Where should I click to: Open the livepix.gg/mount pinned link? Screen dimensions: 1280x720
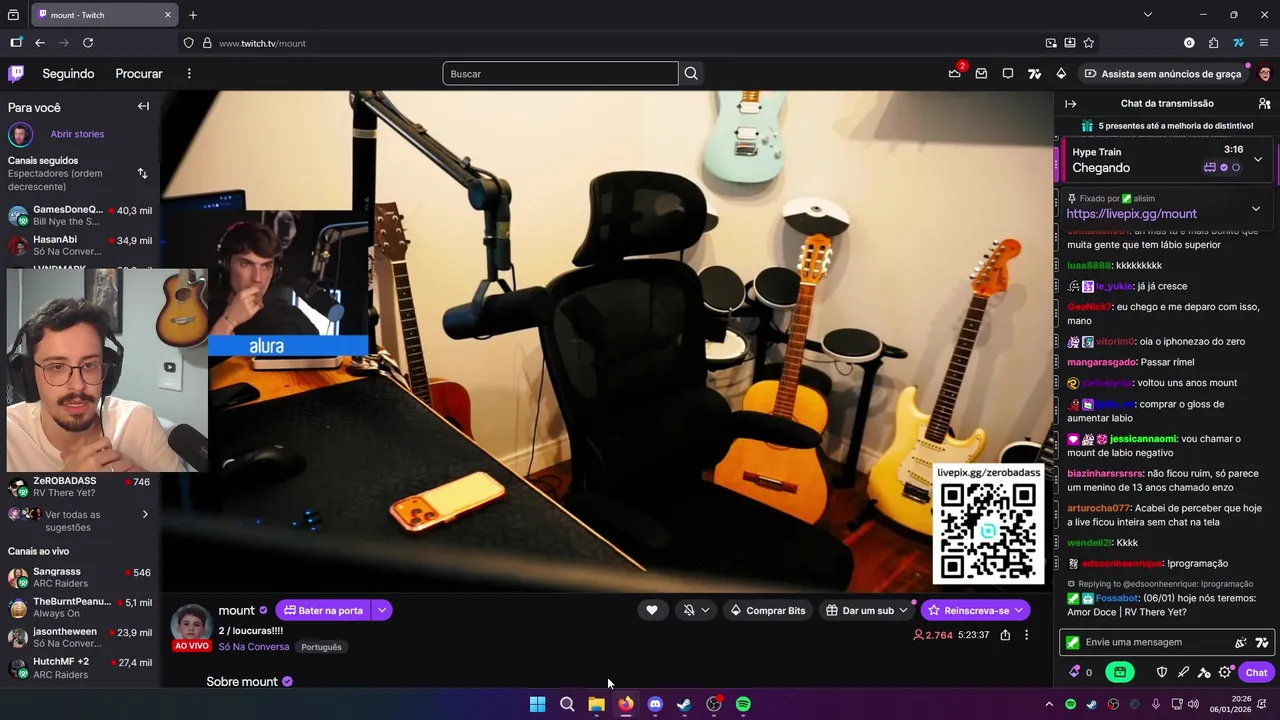pyautogui.click(x=1131, y=214)
